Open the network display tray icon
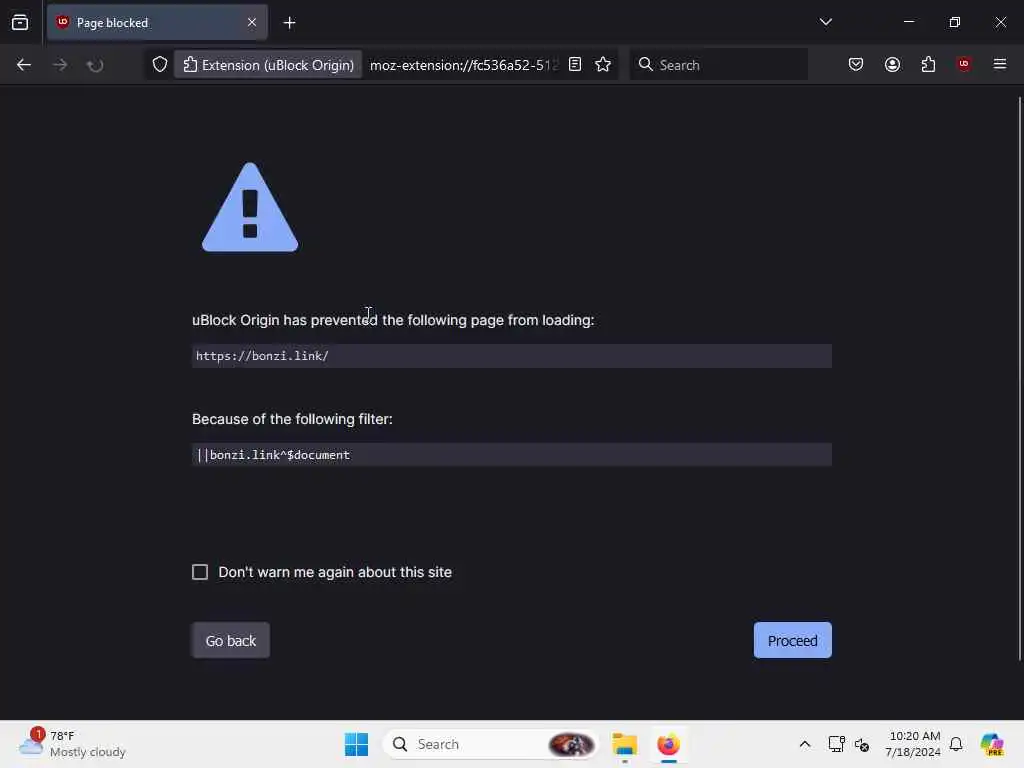The height and width of the screenshot is (768, 1024). (x=836, y=744)
